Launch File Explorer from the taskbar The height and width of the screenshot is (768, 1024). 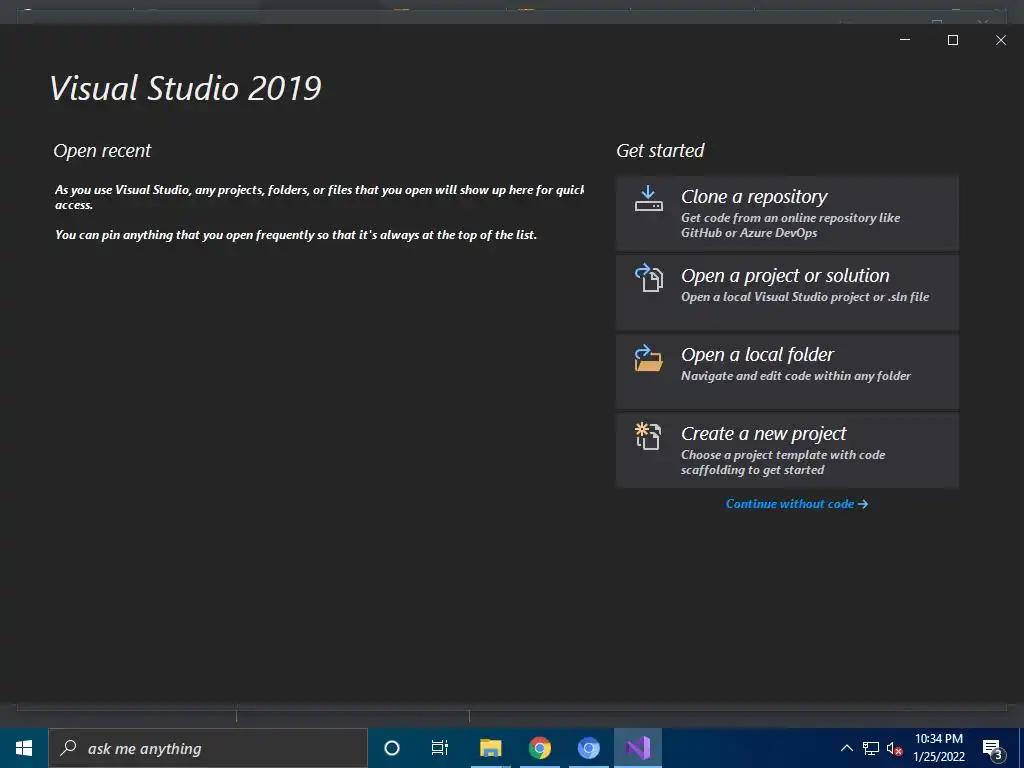(x=490, y=748)
